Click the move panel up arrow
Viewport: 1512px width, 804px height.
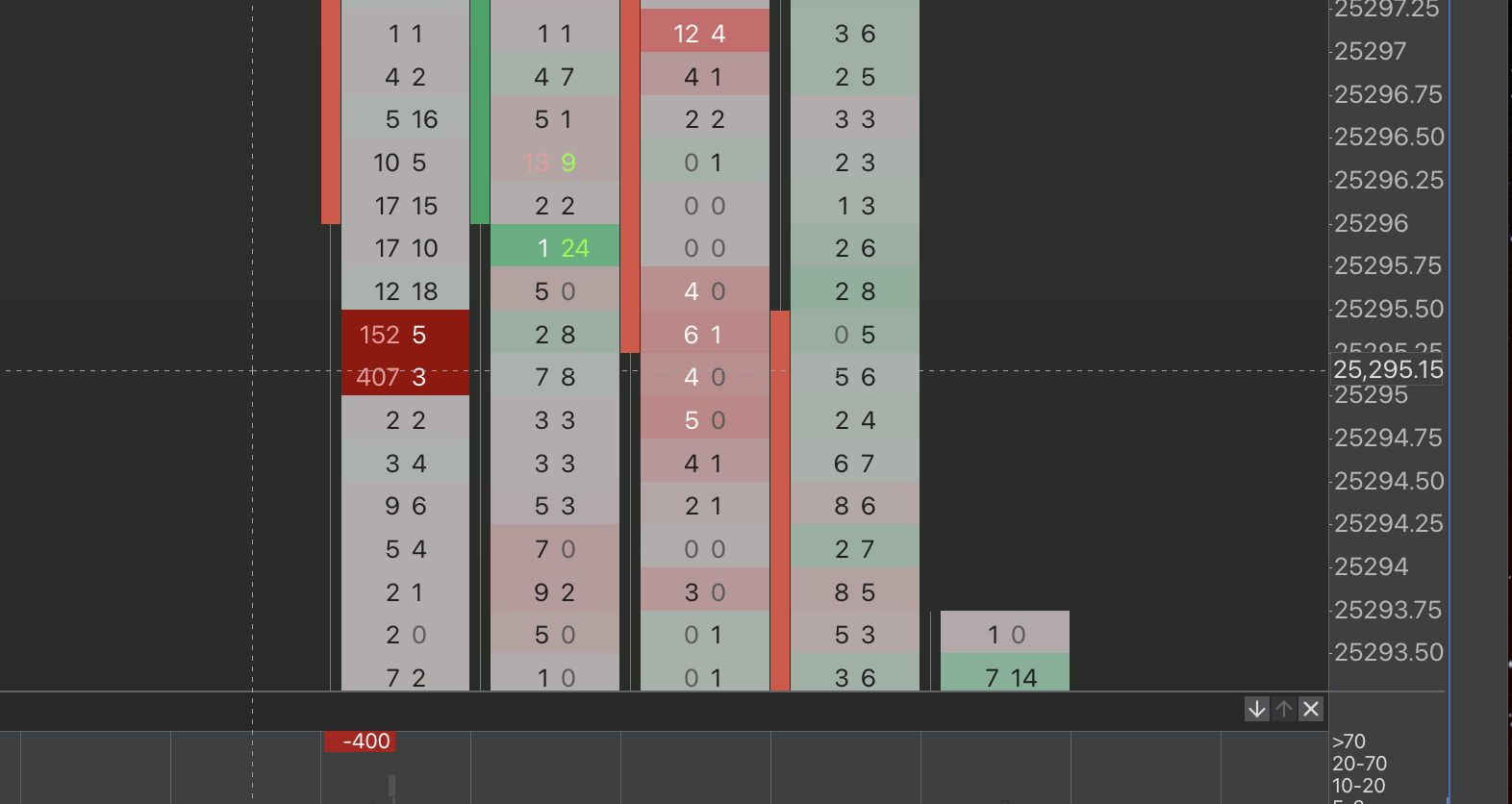(x=1284, y=709)
